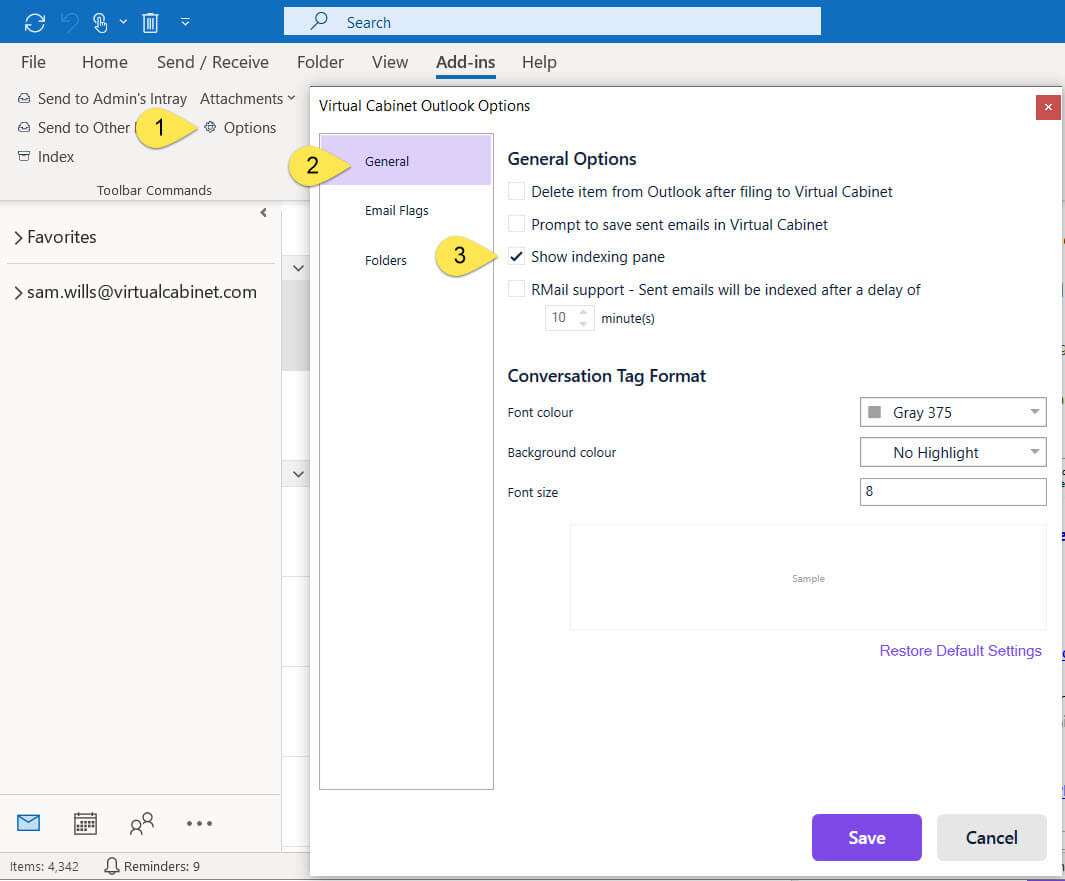The image size is (1065, 881).
Task: Click Restore Default Settings
Action: pos(960,650)
